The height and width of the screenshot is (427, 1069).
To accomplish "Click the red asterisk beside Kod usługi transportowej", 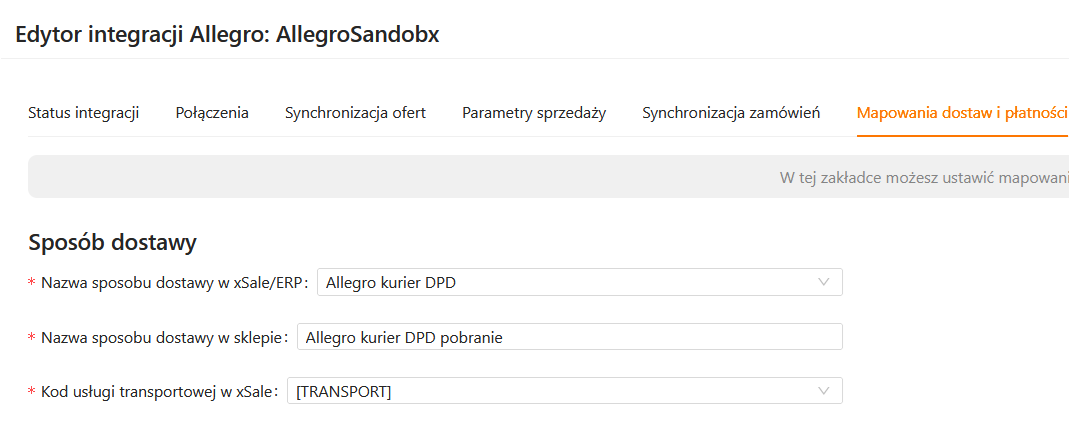I will (32, 392).
